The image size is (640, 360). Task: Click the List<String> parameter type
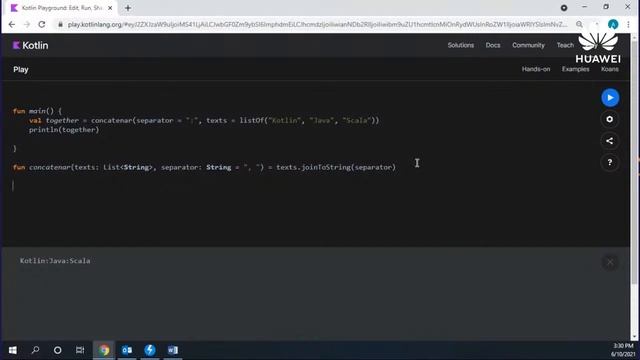click(128, 167)
